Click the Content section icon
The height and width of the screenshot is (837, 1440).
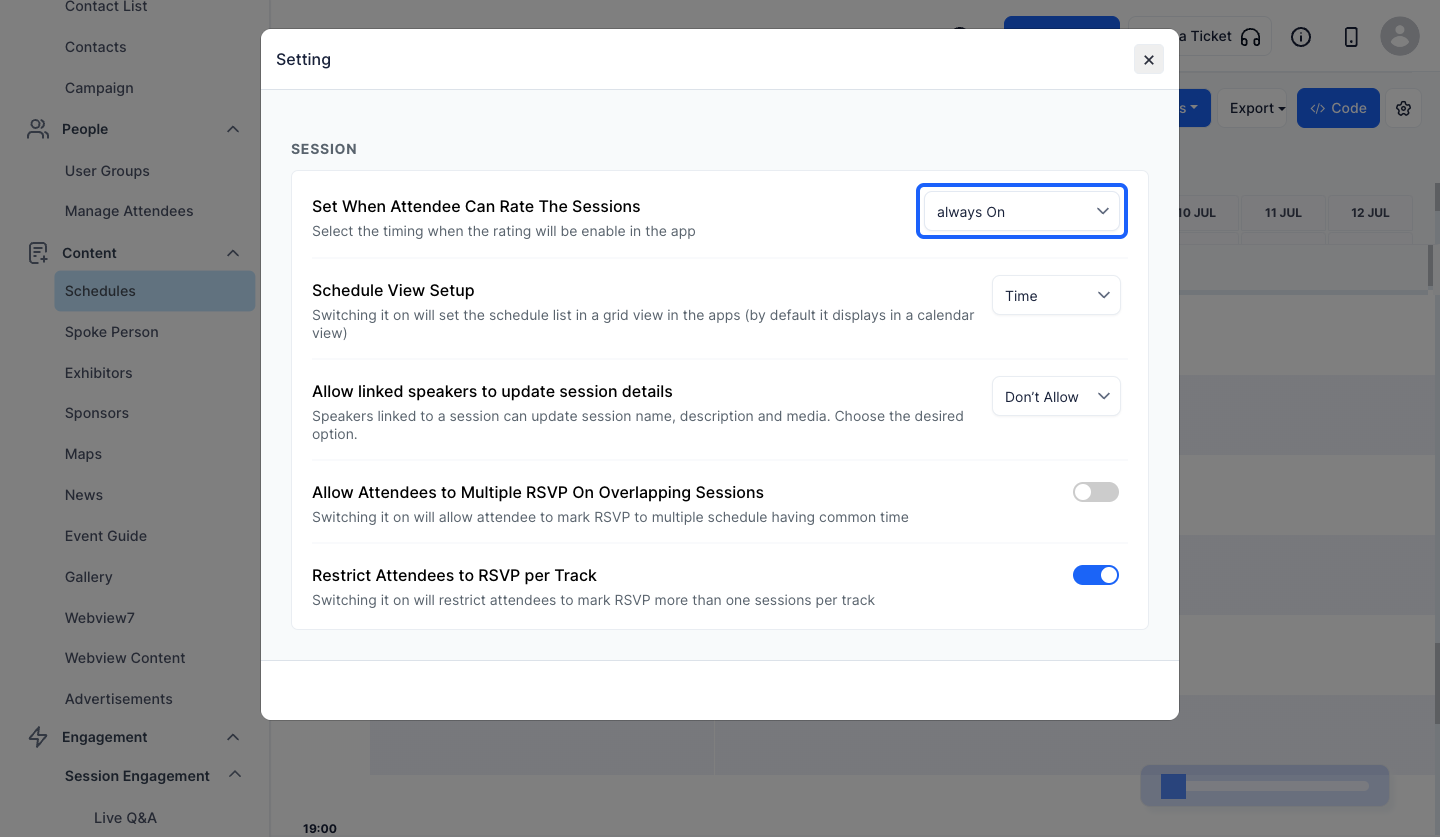click(38, 253)
